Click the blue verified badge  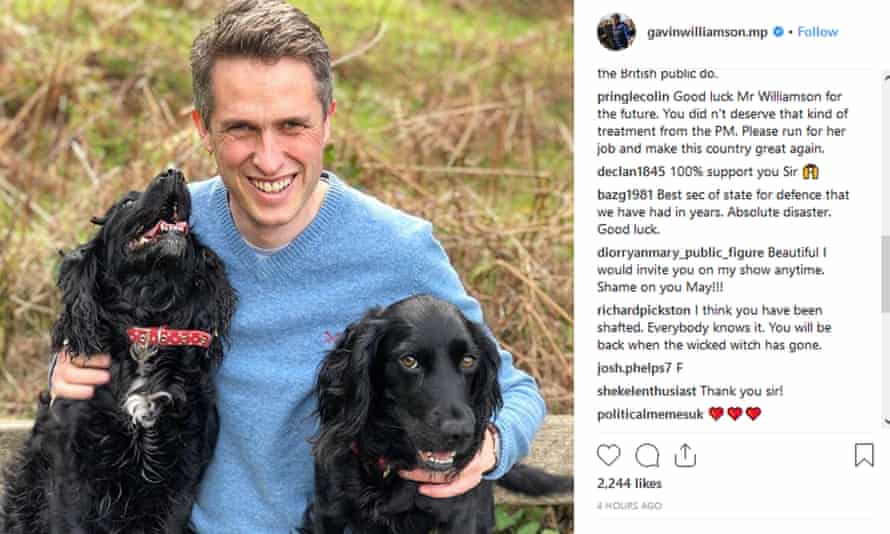click(x=779, y=32)
